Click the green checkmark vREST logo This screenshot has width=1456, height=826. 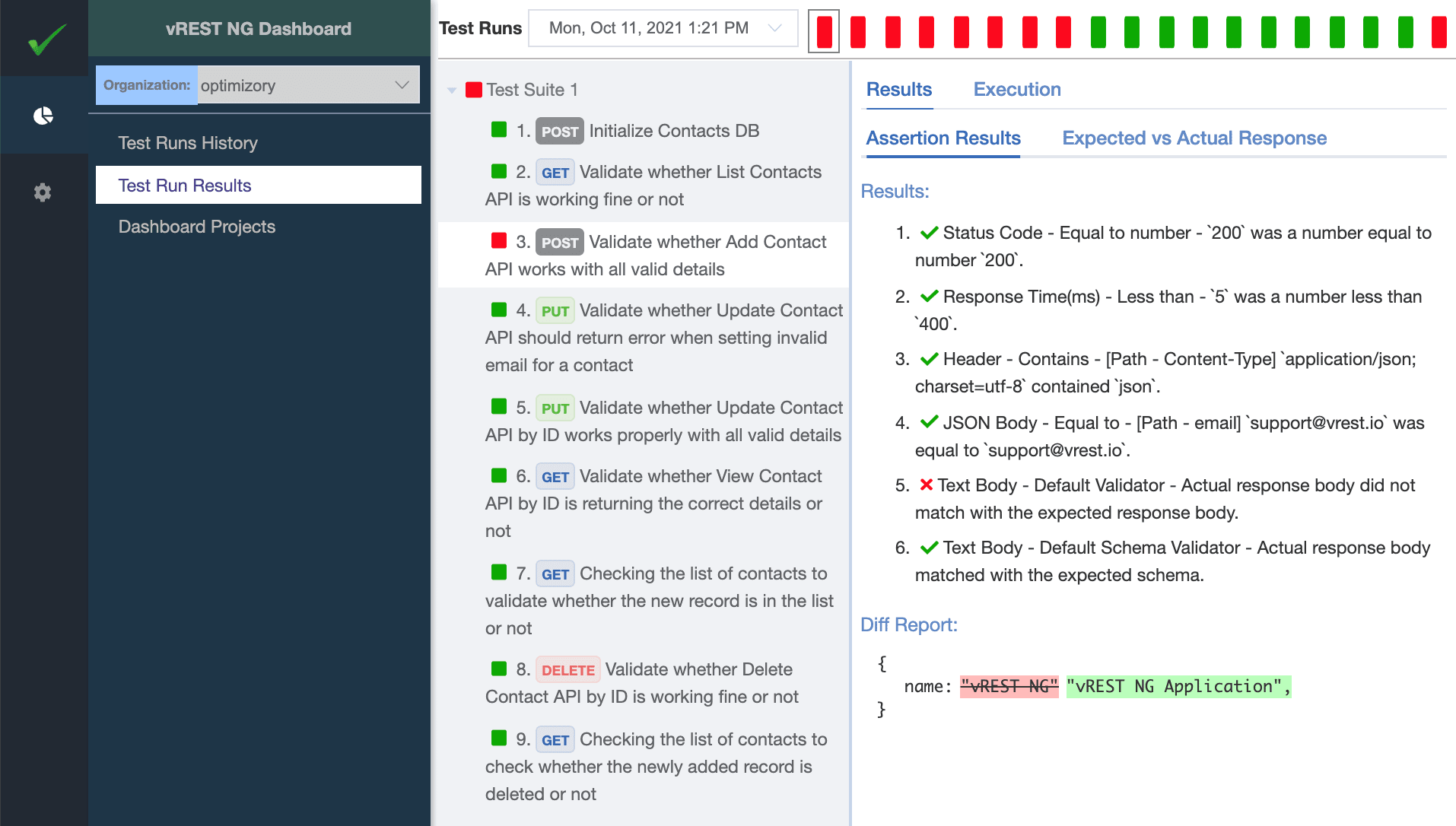pos(46,39)
